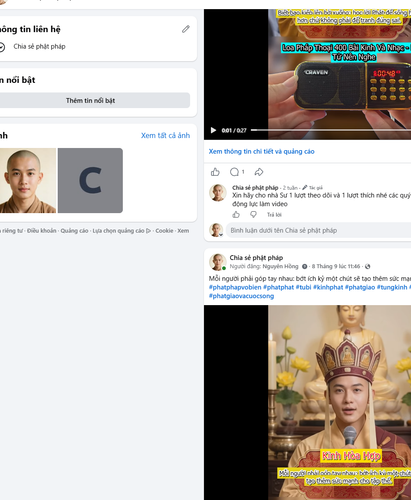Open hashtag #phatgiao

click(x=360, y=287)
